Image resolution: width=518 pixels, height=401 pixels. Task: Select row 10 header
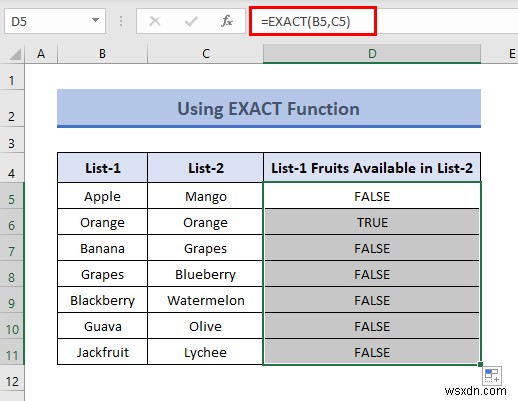pos(12,326)
